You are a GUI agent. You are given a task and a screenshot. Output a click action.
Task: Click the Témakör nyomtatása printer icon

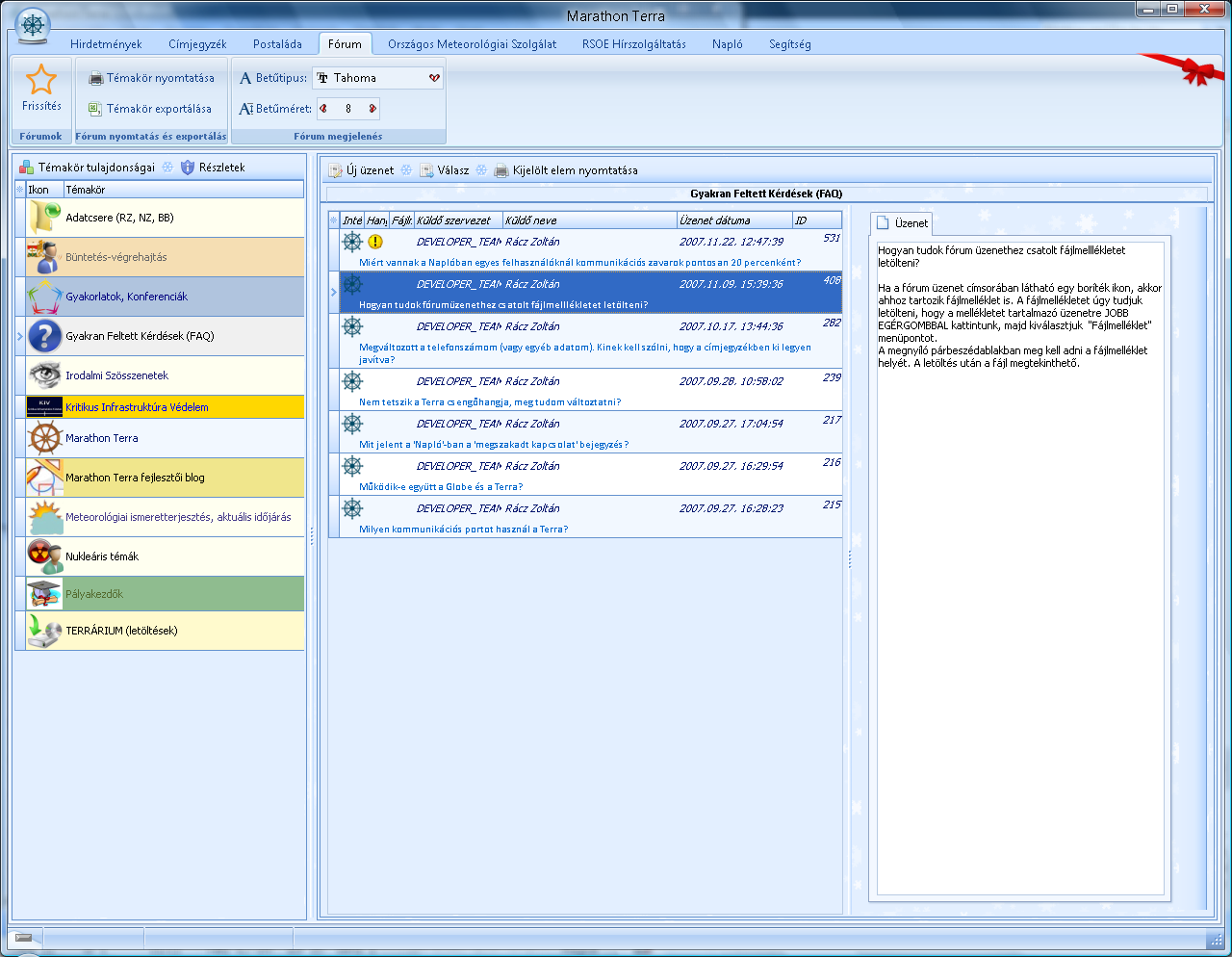click(95, 78)
